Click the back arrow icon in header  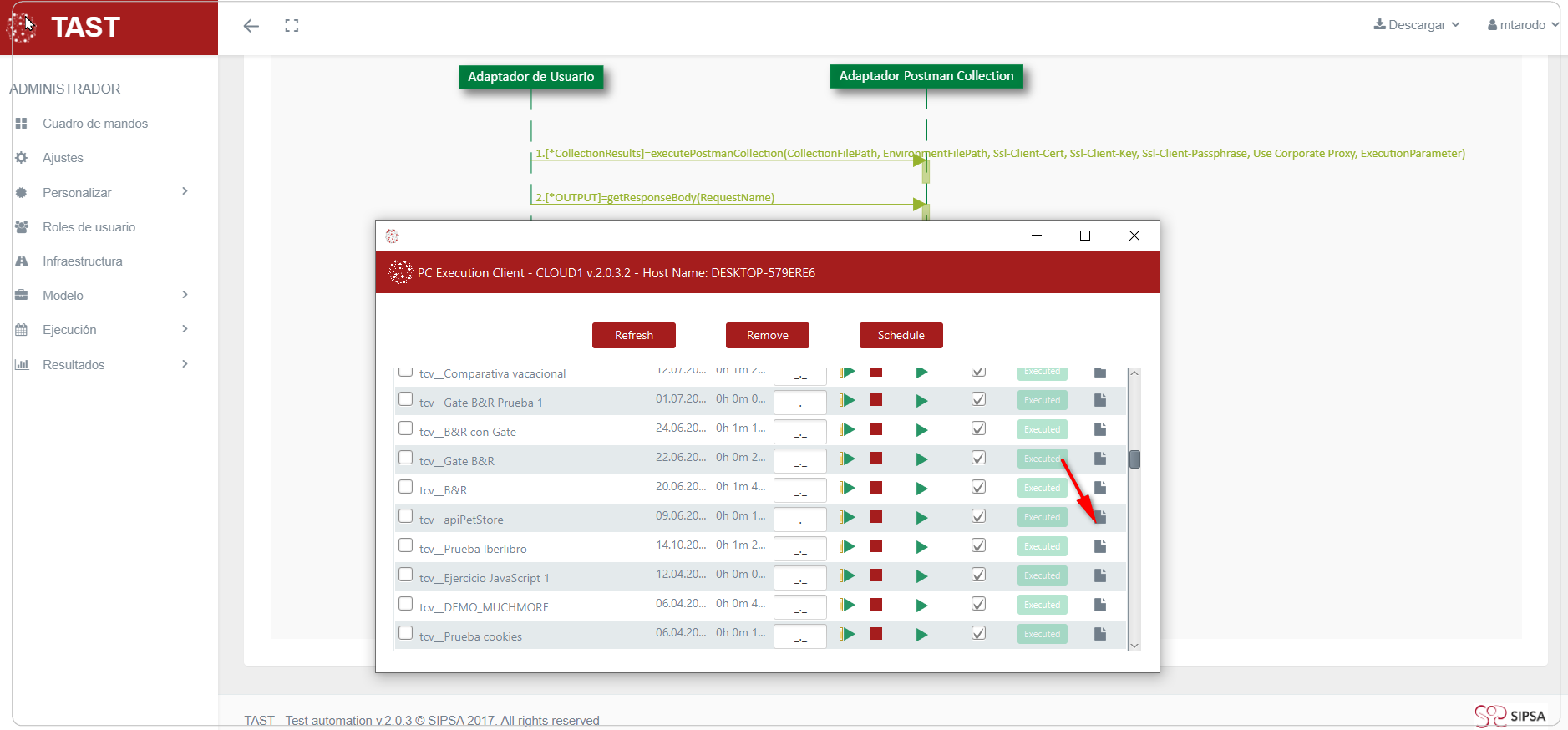tap(251, 26)
